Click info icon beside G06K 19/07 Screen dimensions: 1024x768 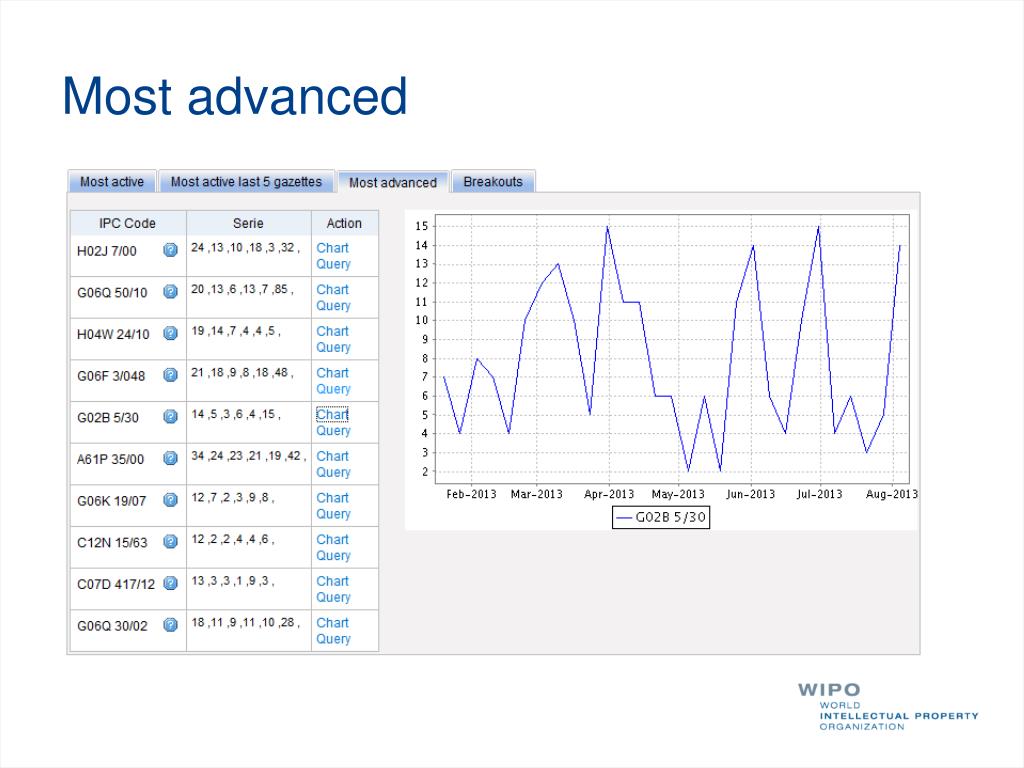click(170, 500)
